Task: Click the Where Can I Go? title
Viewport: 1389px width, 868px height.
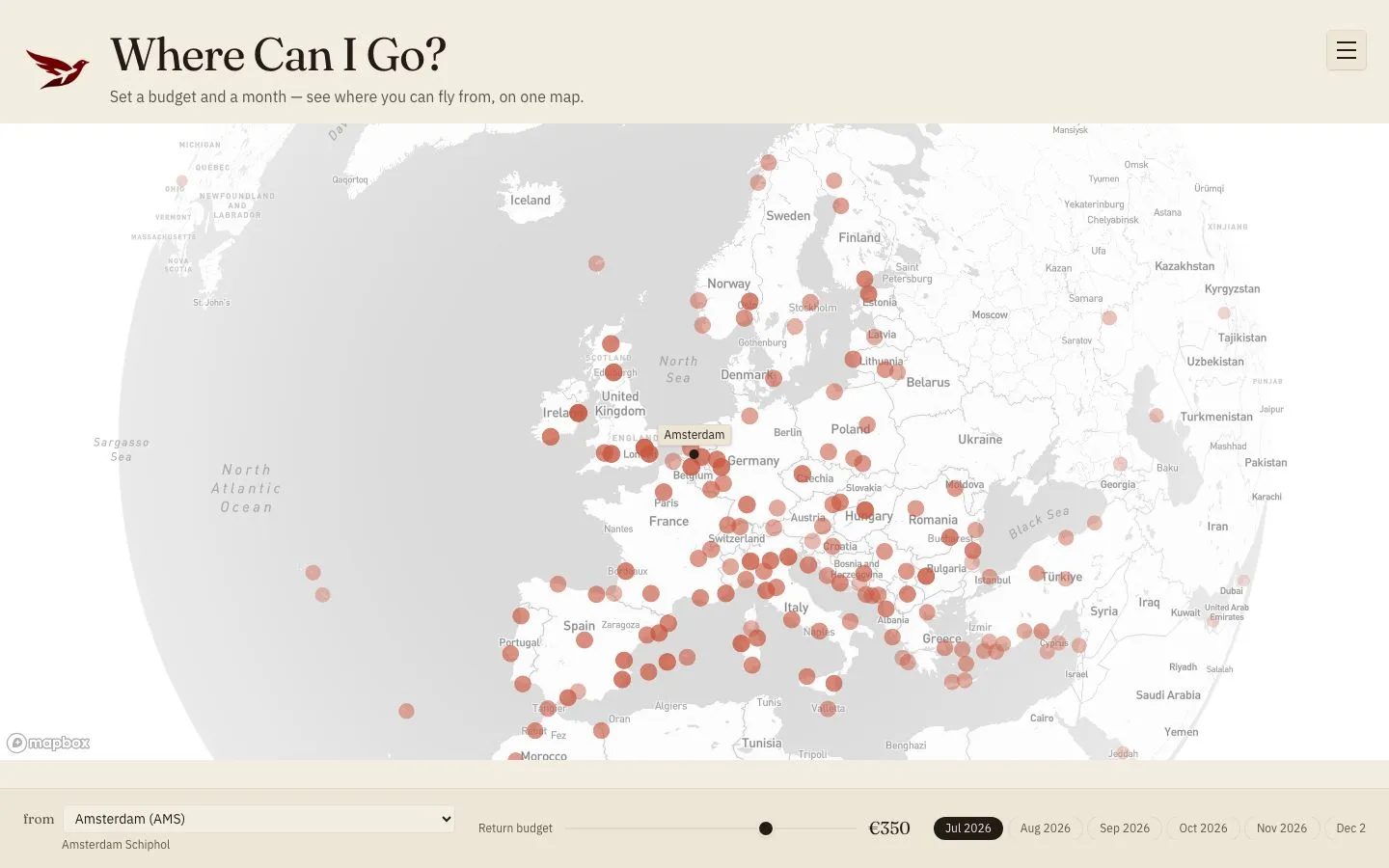Action: point(278,55)
